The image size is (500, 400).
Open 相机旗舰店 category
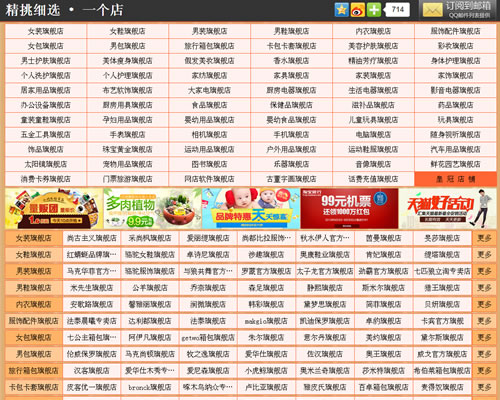[x=209, y=135]
